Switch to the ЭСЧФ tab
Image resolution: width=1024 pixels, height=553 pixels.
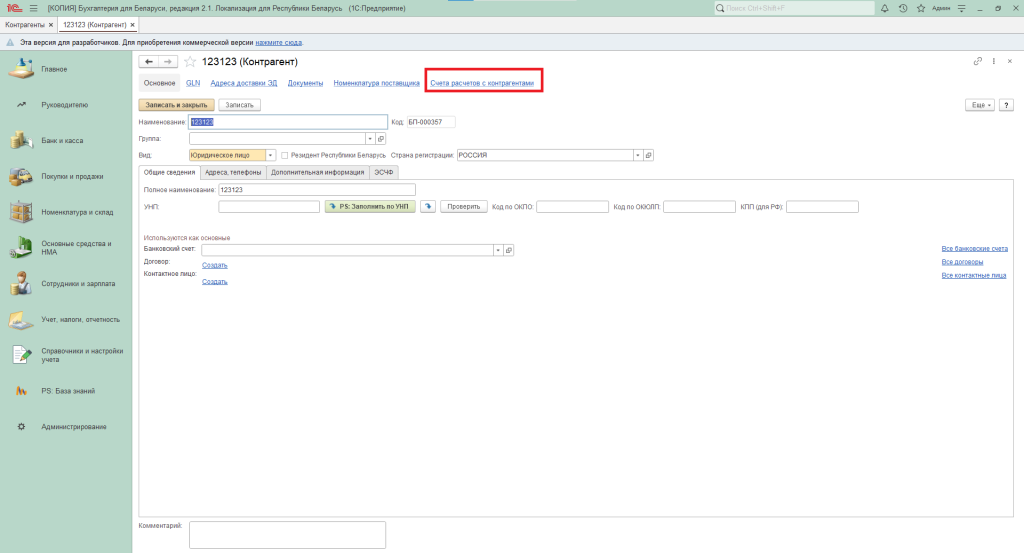(x=384, y=172)
